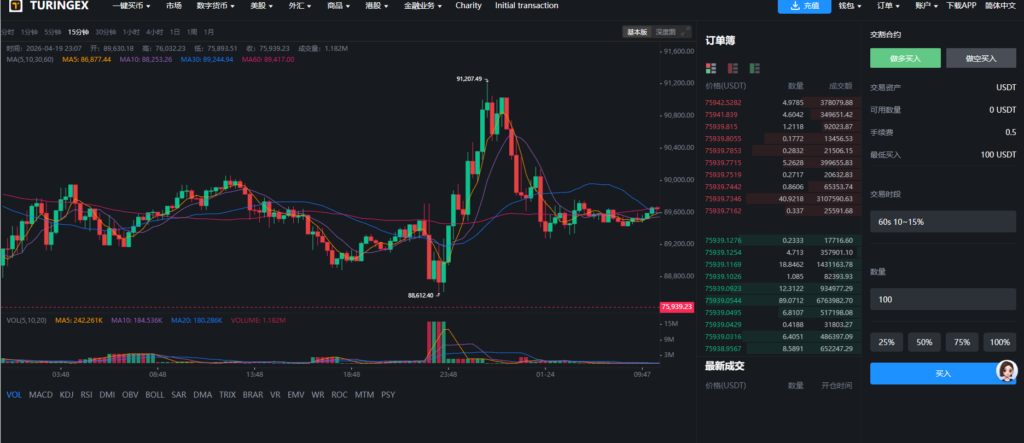The image size is (1024, 443).
Task: Select 做空买入 short position option
Action: (981, 59)
